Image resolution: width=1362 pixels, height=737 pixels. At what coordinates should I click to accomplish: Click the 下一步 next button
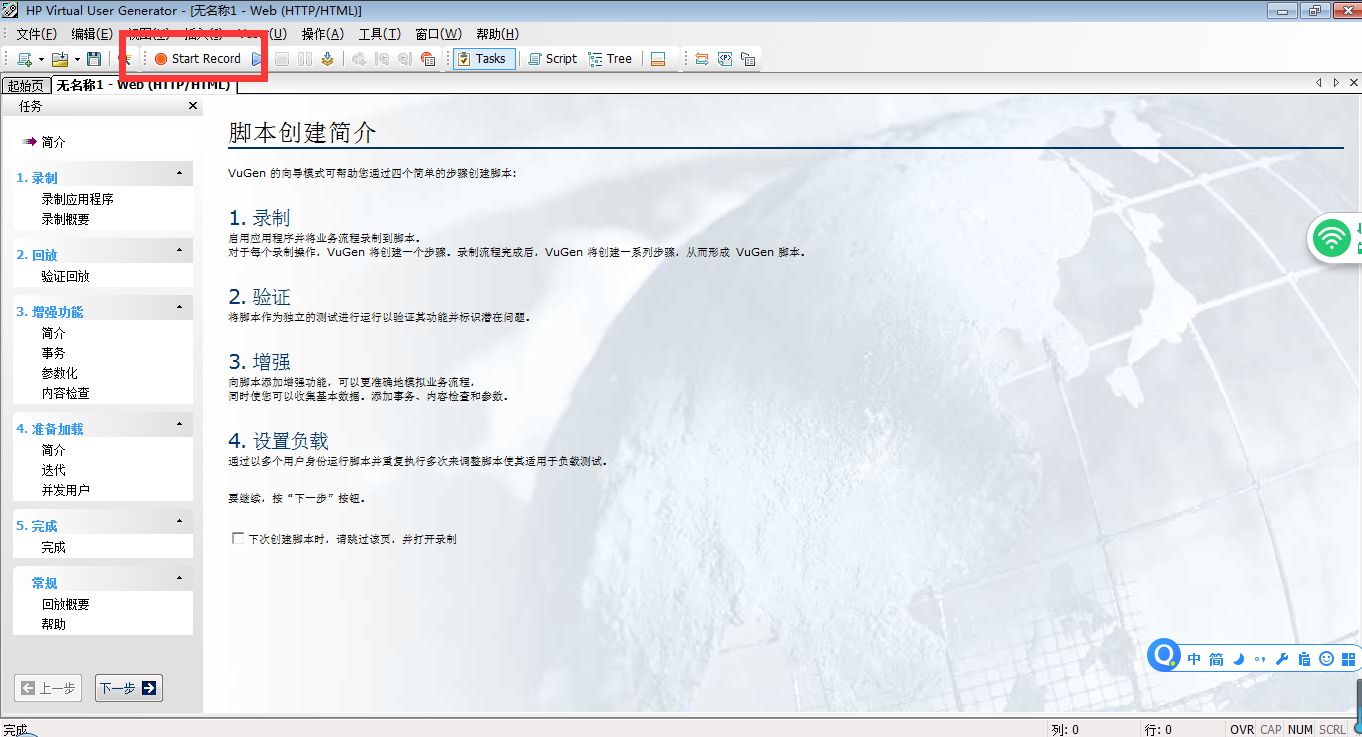[x=128, y=688]
